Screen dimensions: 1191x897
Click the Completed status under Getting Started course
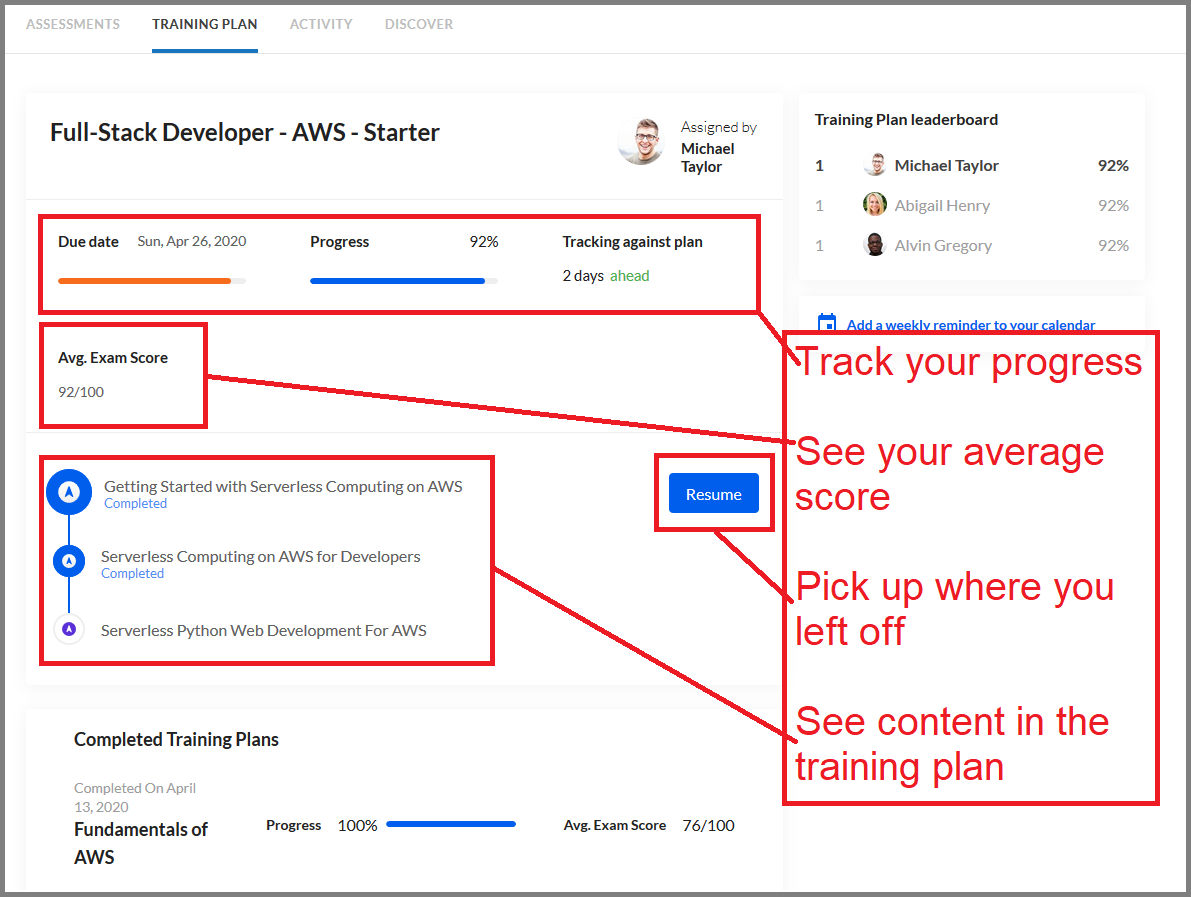pos(135,504)
